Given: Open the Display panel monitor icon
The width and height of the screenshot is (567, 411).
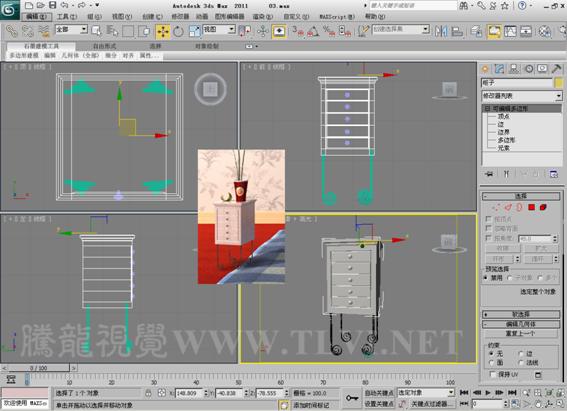Looking at the screenshot, I should [542, 69].
